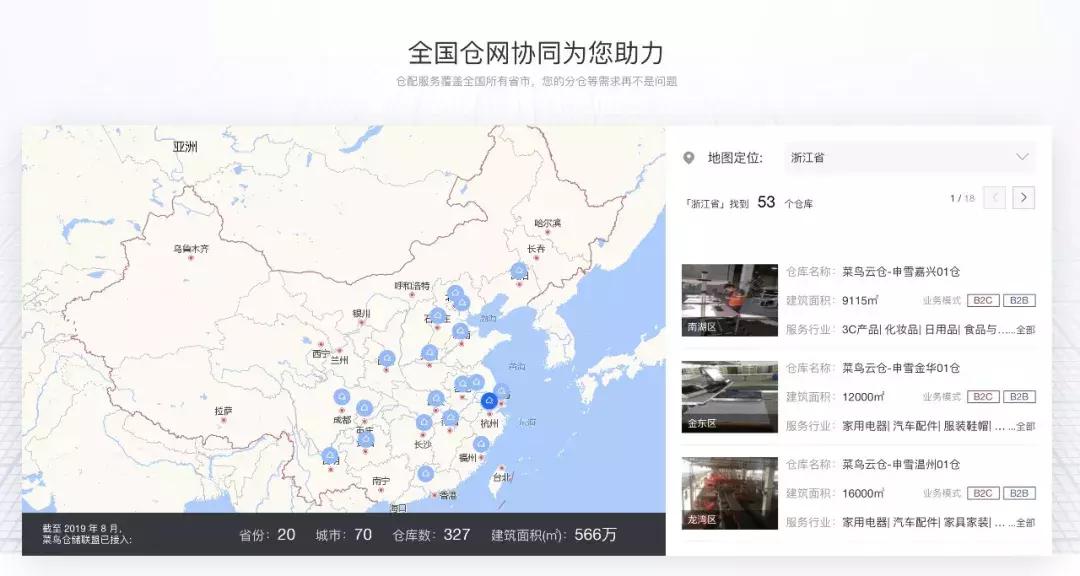Click the blue warehouse cluster marker near 杭州
Viewport: 1080px width, 576px height.
(x=488, y=401)
